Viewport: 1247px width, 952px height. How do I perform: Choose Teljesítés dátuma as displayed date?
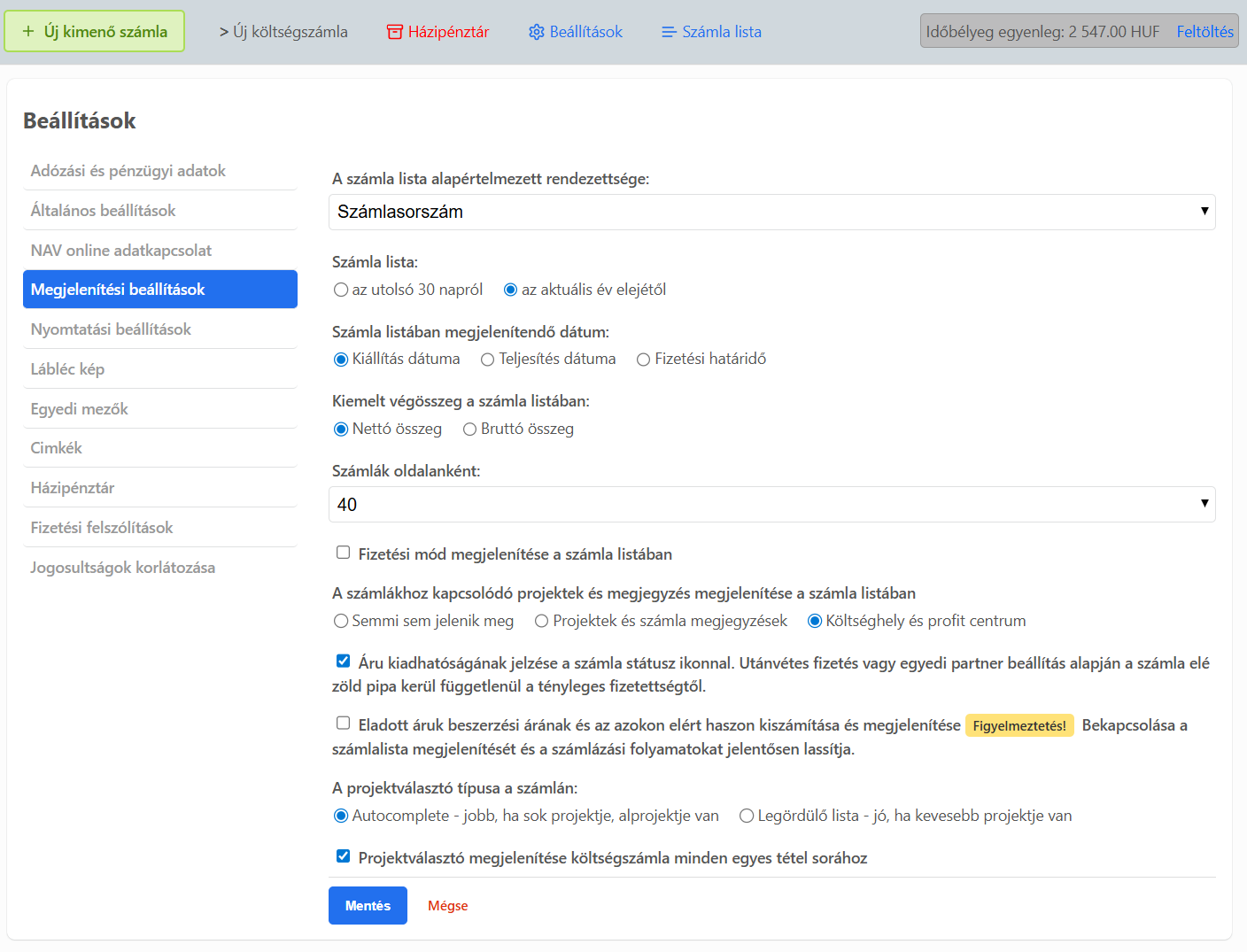[x=487, y=360]
